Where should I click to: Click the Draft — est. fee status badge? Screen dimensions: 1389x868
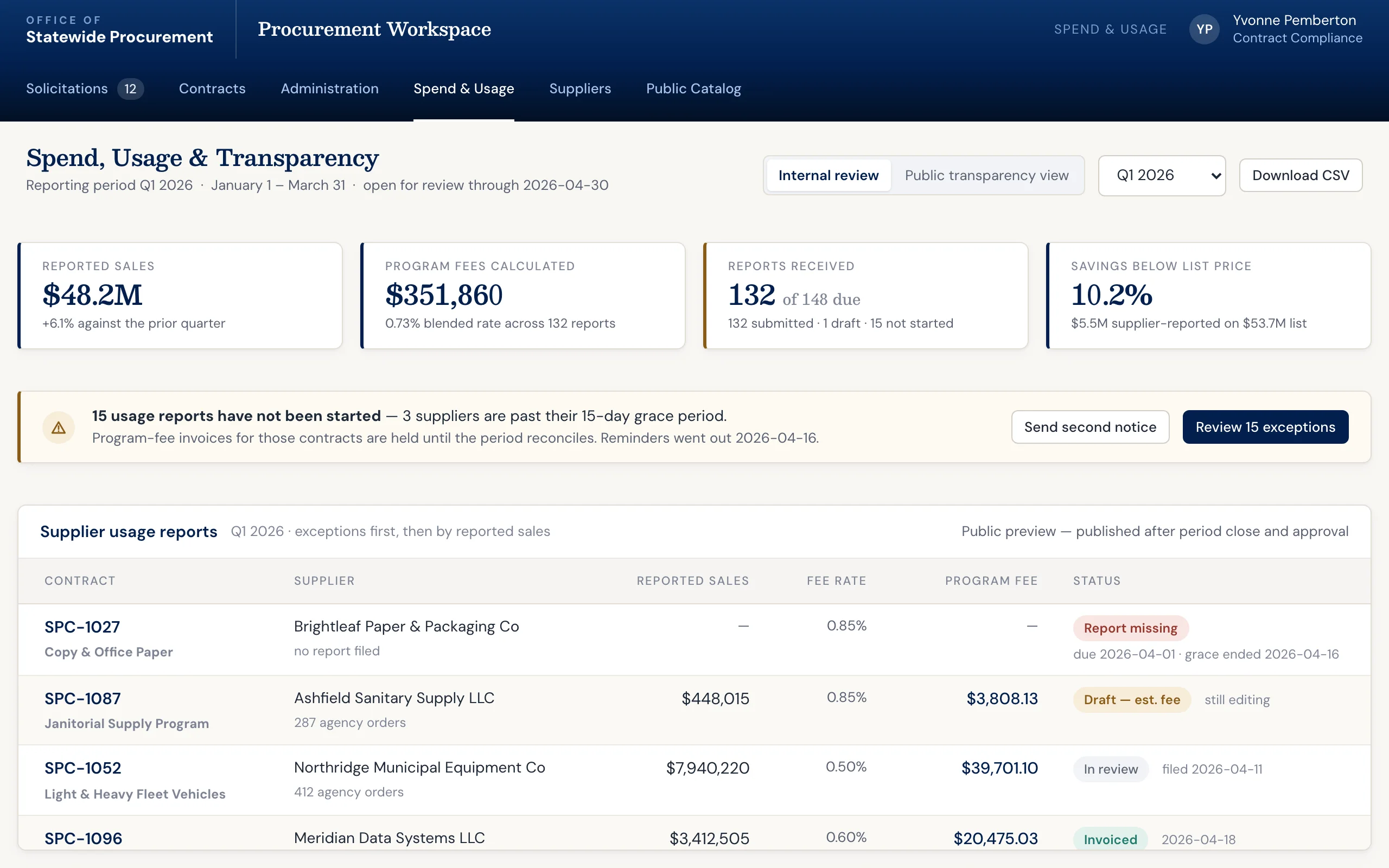1132,700
